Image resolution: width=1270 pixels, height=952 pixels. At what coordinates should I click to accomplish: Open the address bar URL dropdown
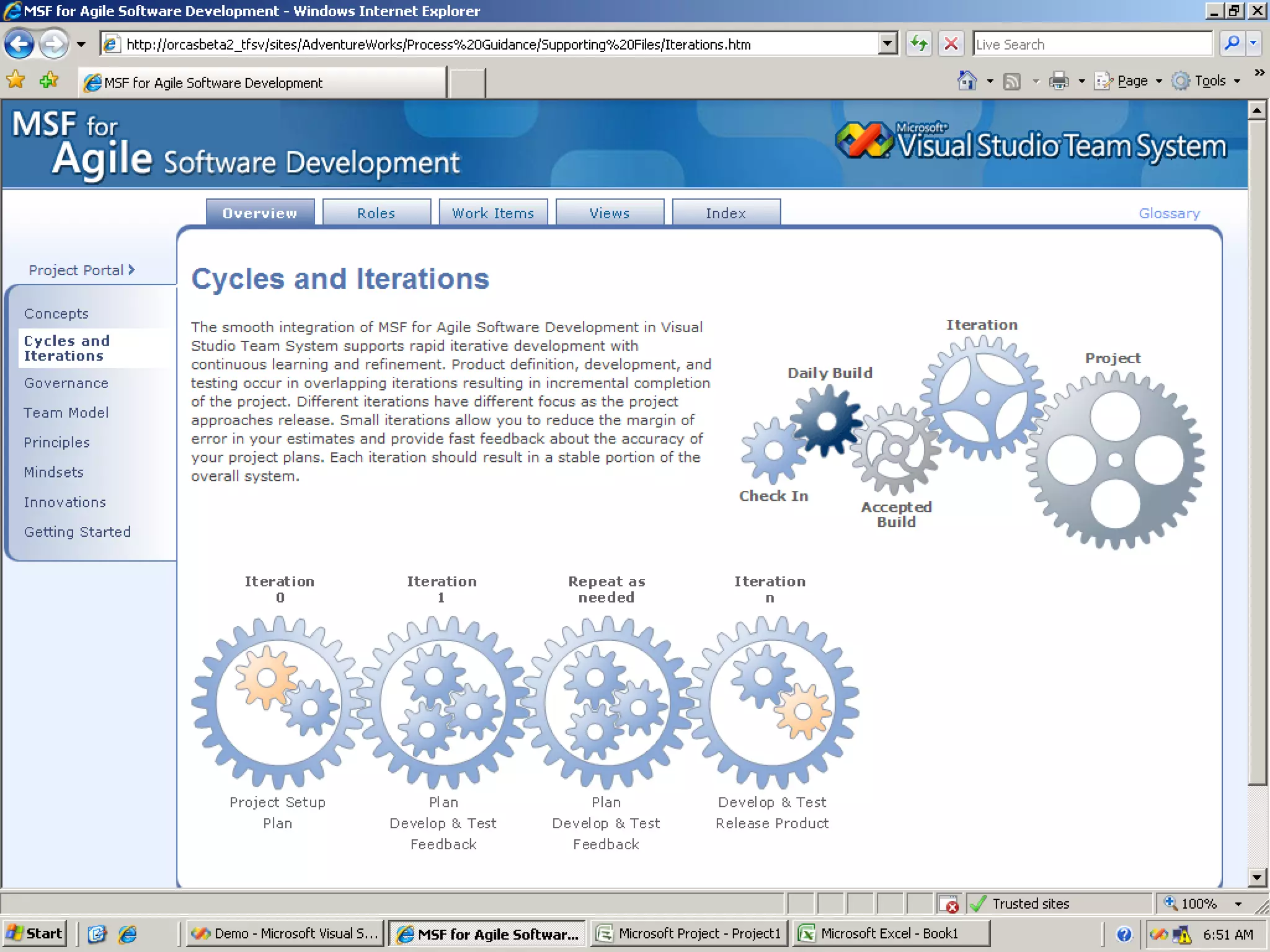pyautogui.click(x=888, y=44)
